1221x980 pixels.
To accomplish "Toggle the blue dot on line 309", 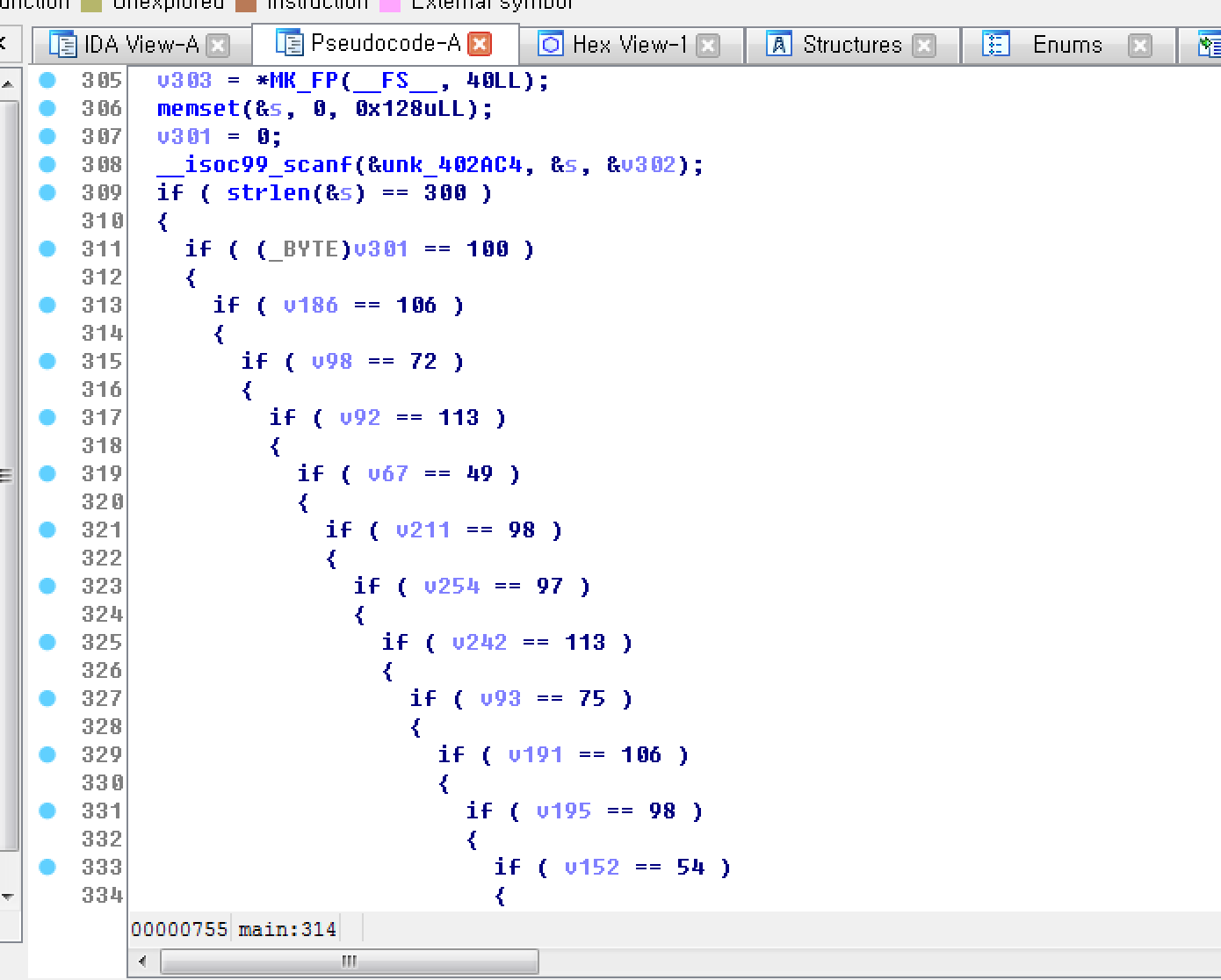I will point(47,192).
